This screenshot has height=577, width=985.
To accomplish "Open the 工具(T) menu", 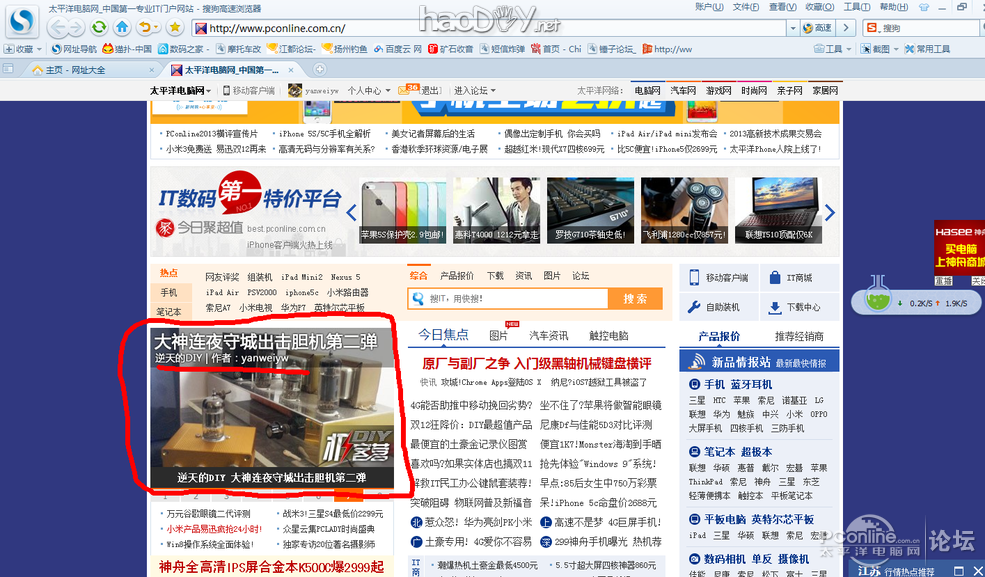I will (855, 7).
